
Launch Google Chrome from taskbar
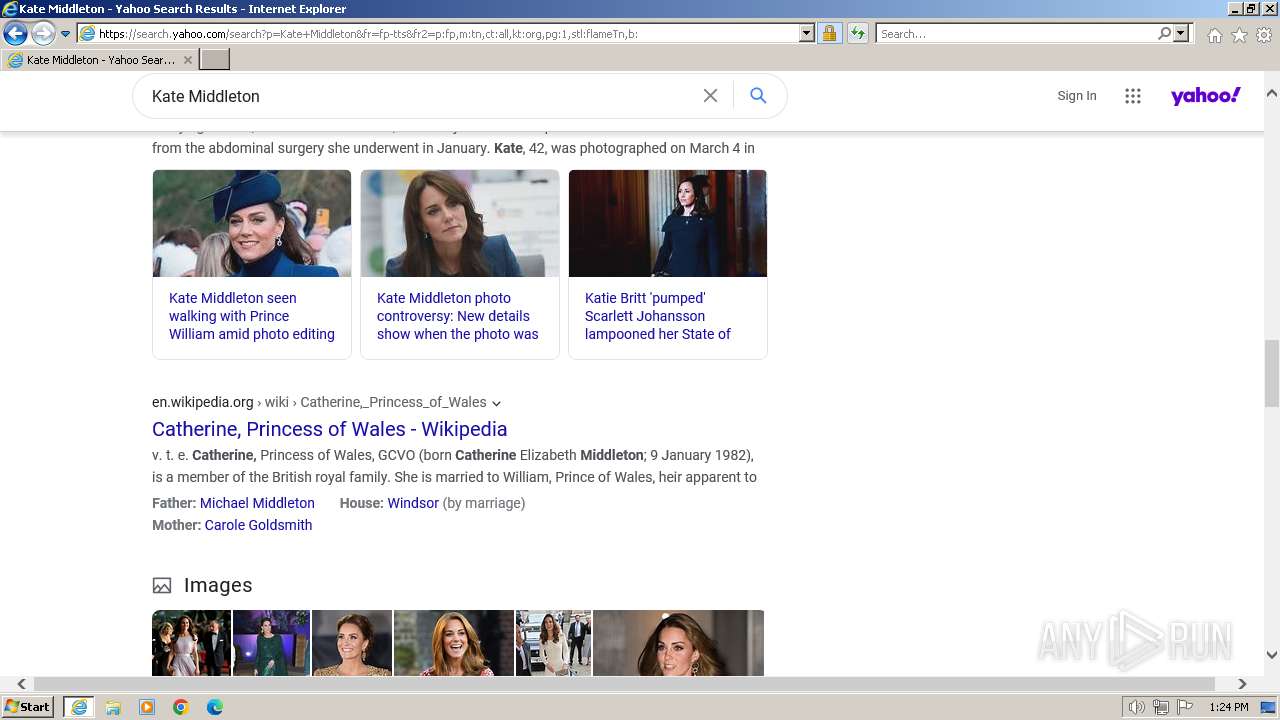click(x=181, y=707)
